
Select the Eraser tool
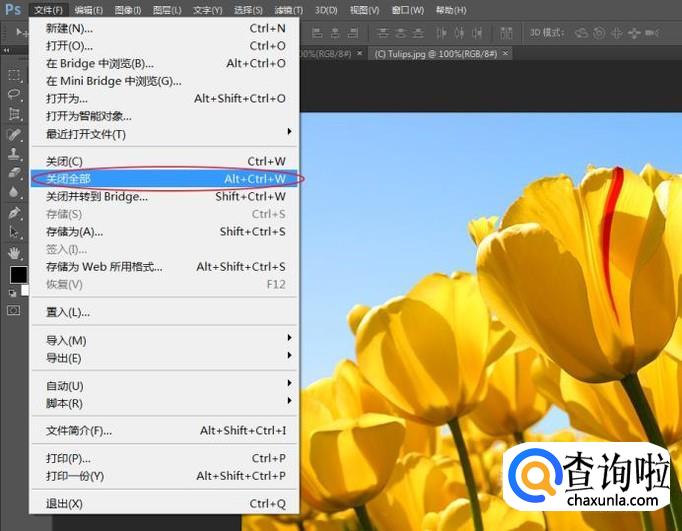point(14,173)
